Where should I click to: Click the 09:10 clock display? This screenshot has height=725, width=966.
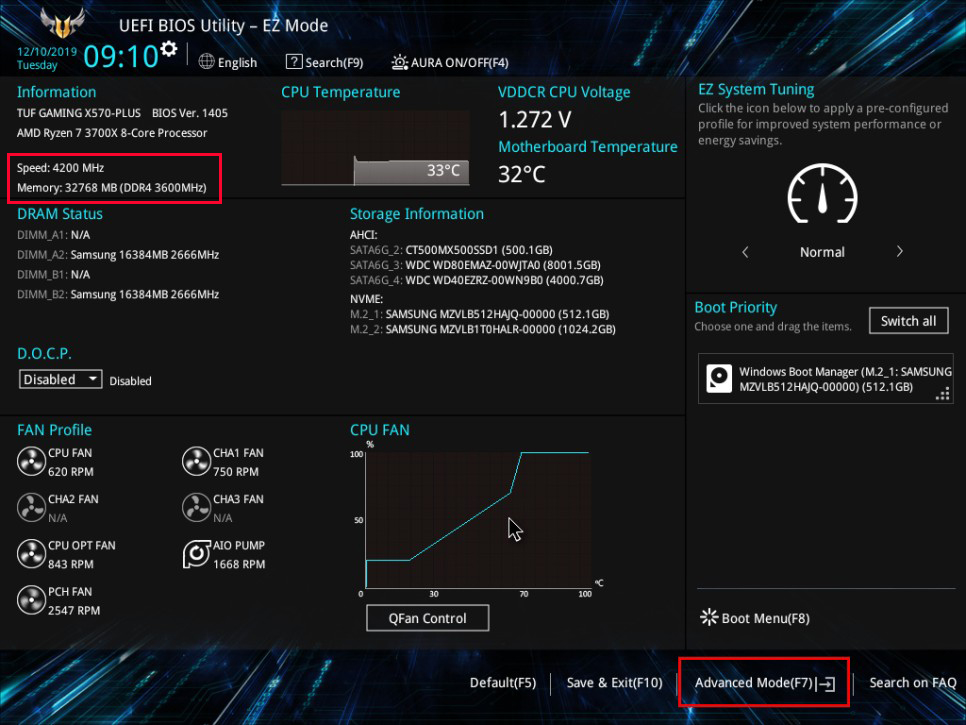(x=121, y=57)
